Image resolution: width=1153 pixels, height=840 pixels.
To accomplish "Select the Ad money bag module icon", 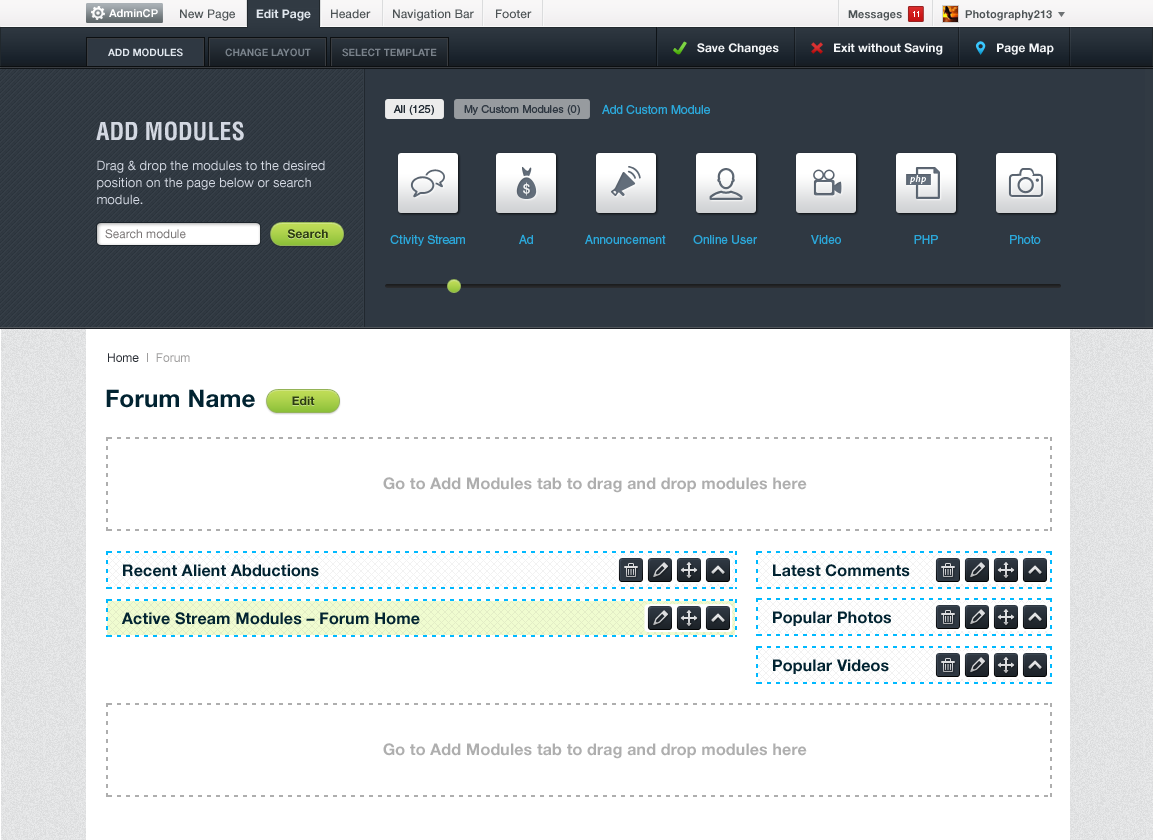I will [526, 183].
